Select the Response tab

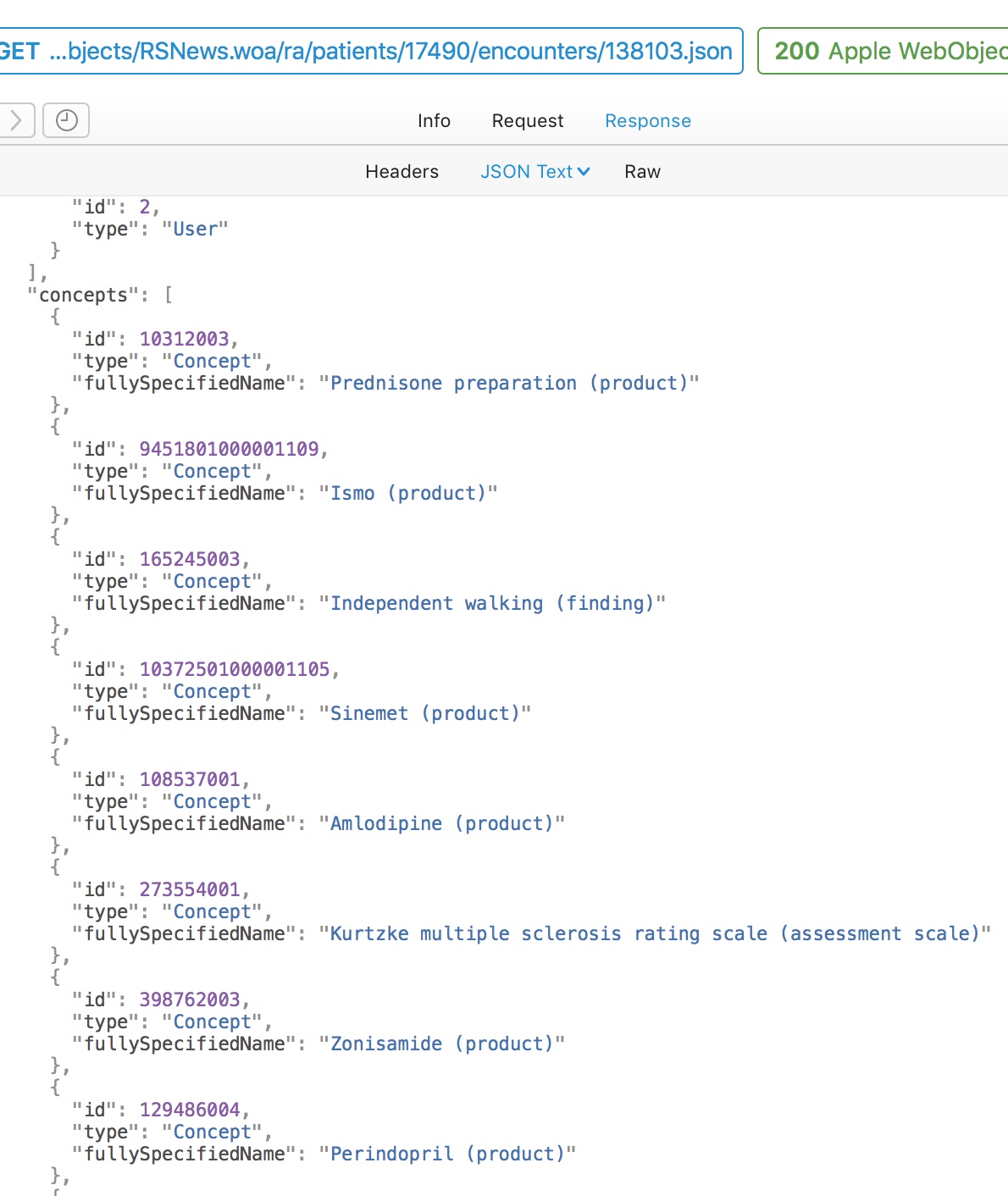point(647,121)
